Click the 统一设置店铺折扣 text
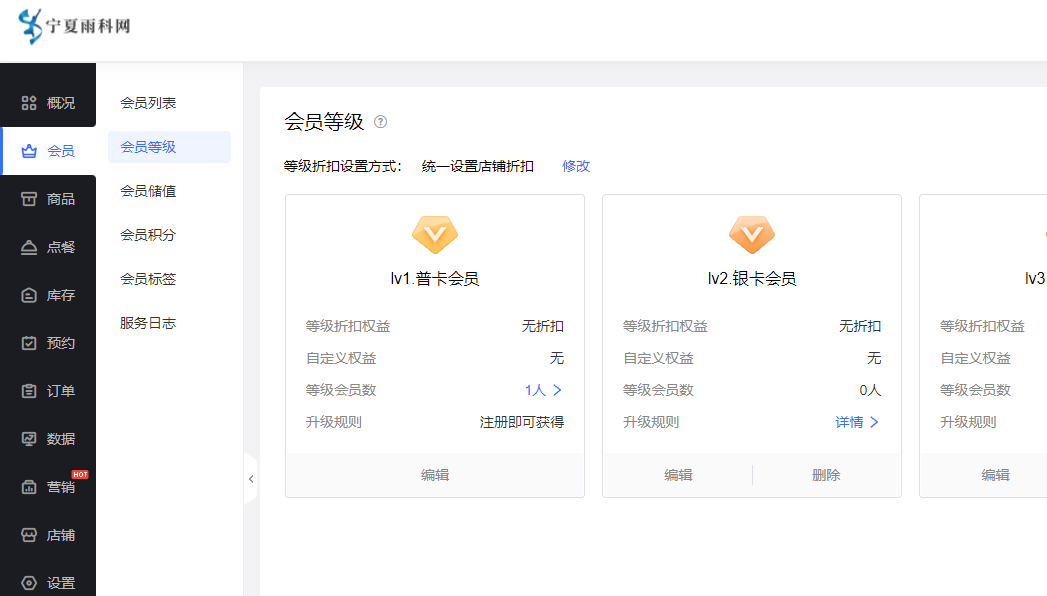 [x=478, y=166]
